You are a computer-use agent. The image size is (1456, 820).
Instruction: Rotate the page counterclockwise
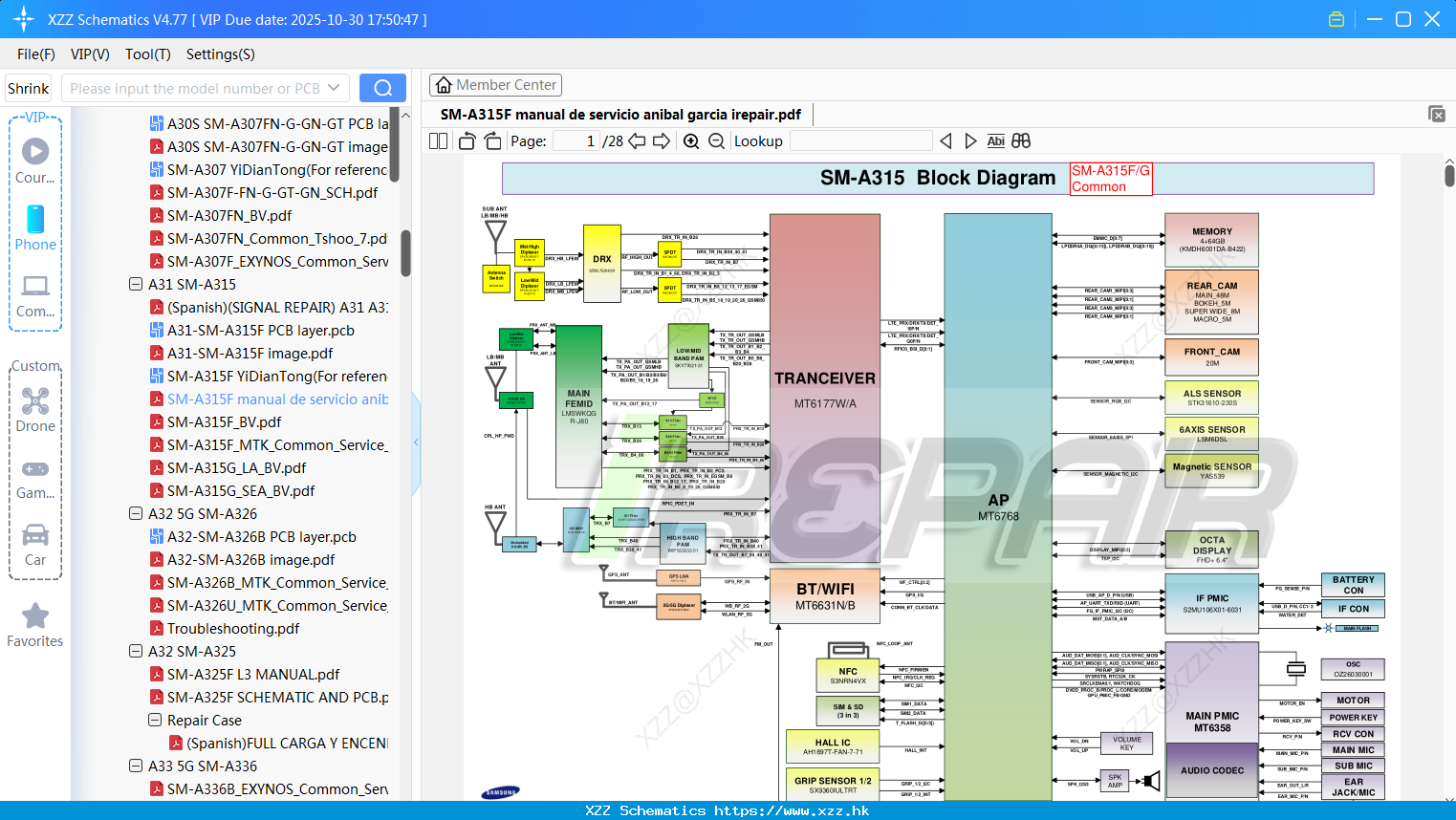[467, 140]
